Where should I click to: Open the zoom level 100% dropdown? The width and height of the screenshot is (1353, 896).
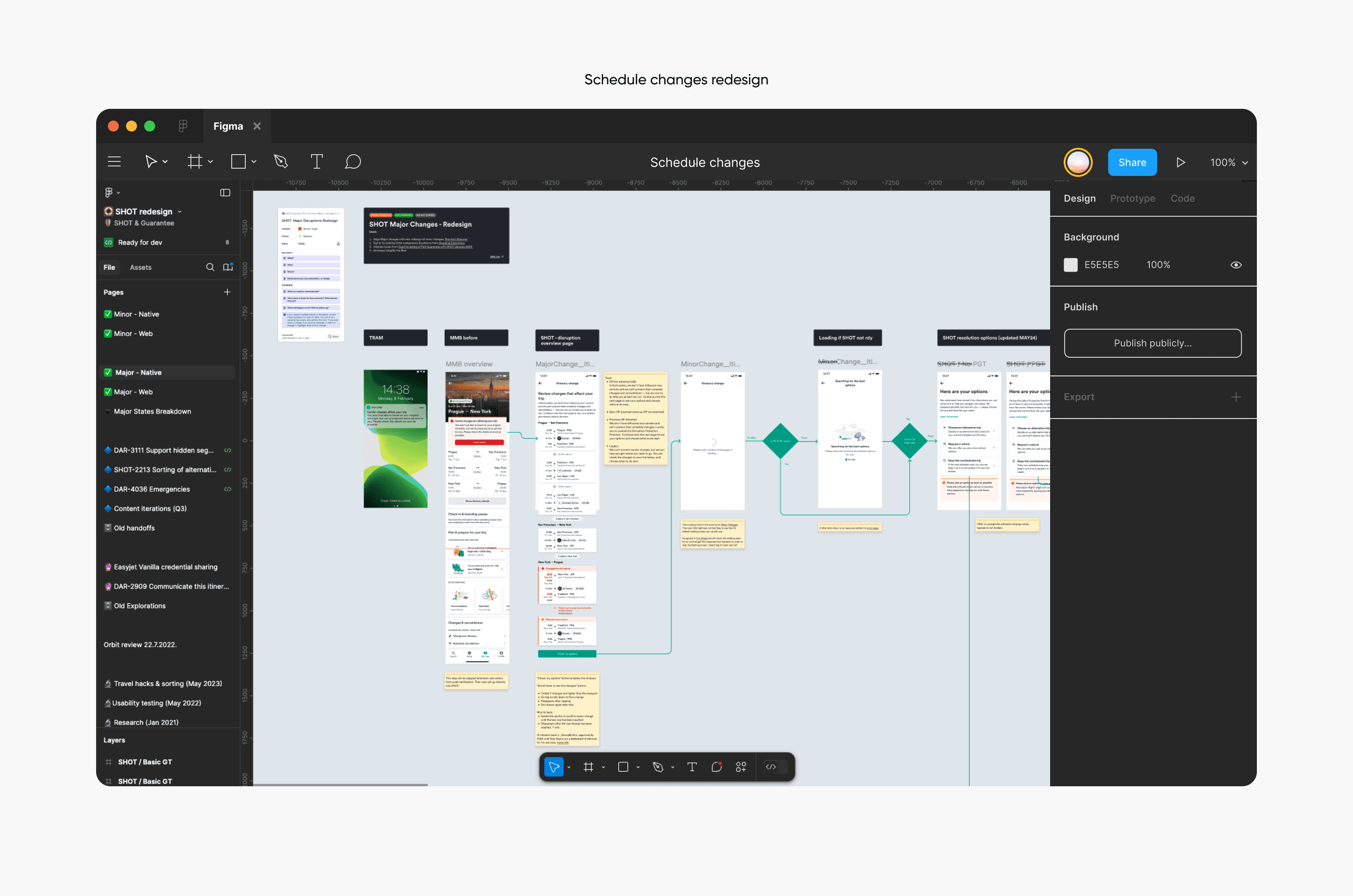[1228, 162]
